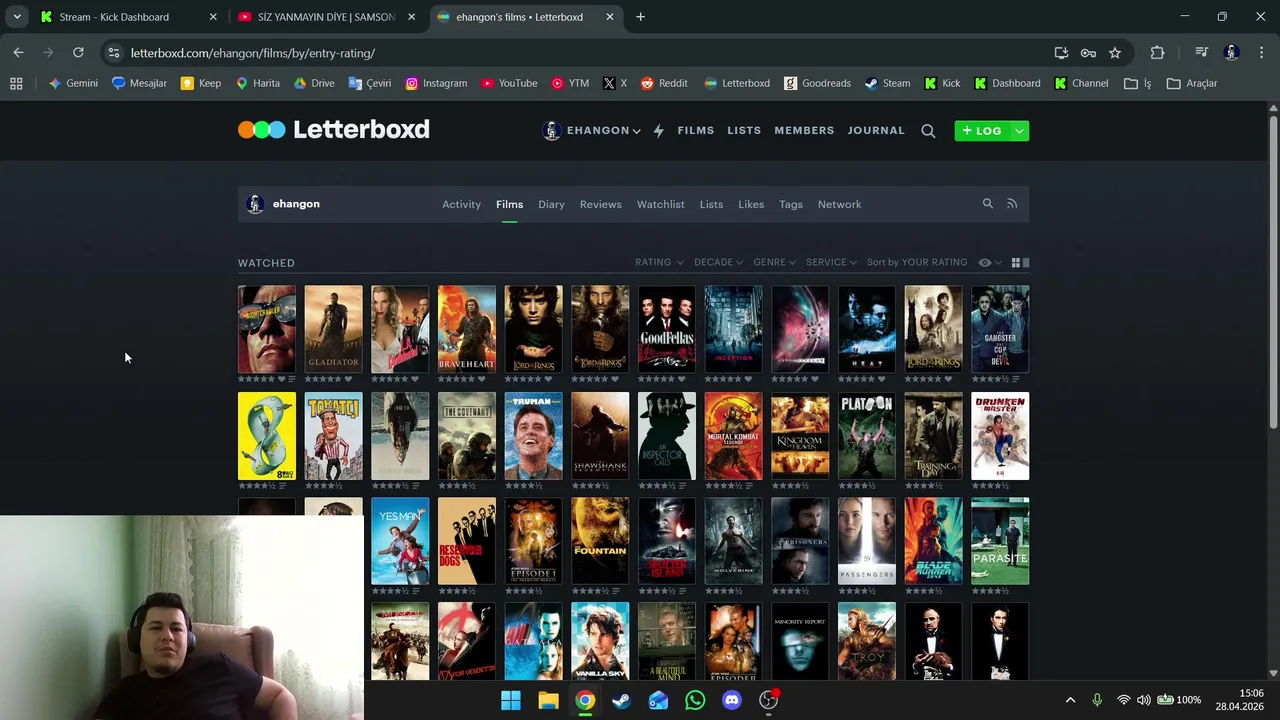The image size is (1280, 720).
Task: Click the Letterboxd logo in the header
Action: tap(334, 129)
